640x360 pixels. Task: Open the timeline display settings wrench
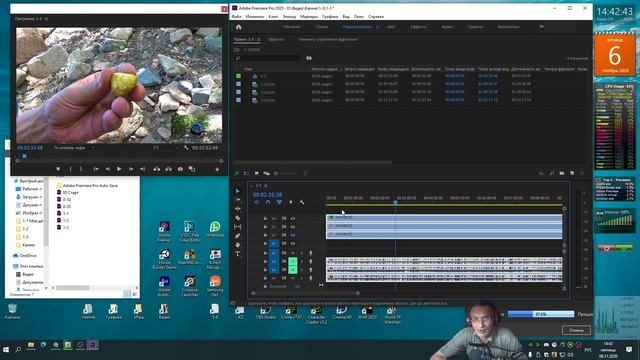pos(302,202)
